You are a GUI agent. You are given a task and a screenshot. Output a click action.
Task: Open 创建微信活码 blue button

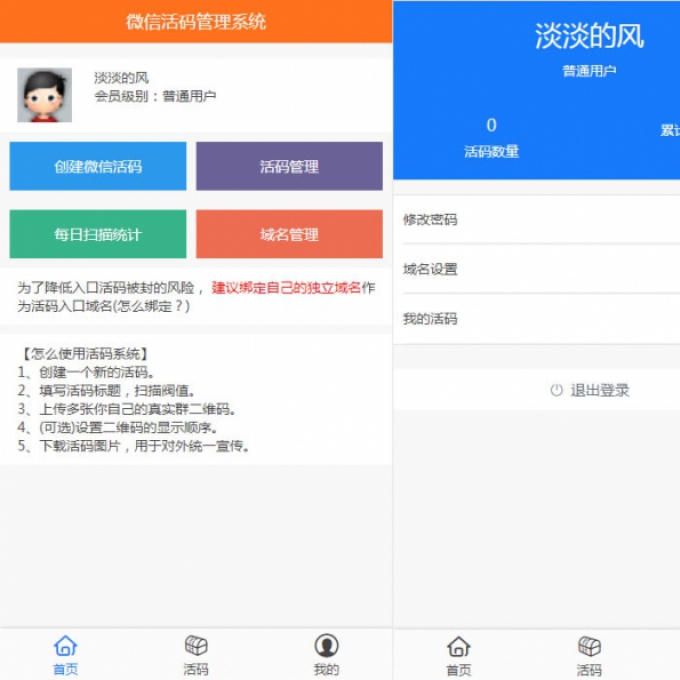click(98, 166)
